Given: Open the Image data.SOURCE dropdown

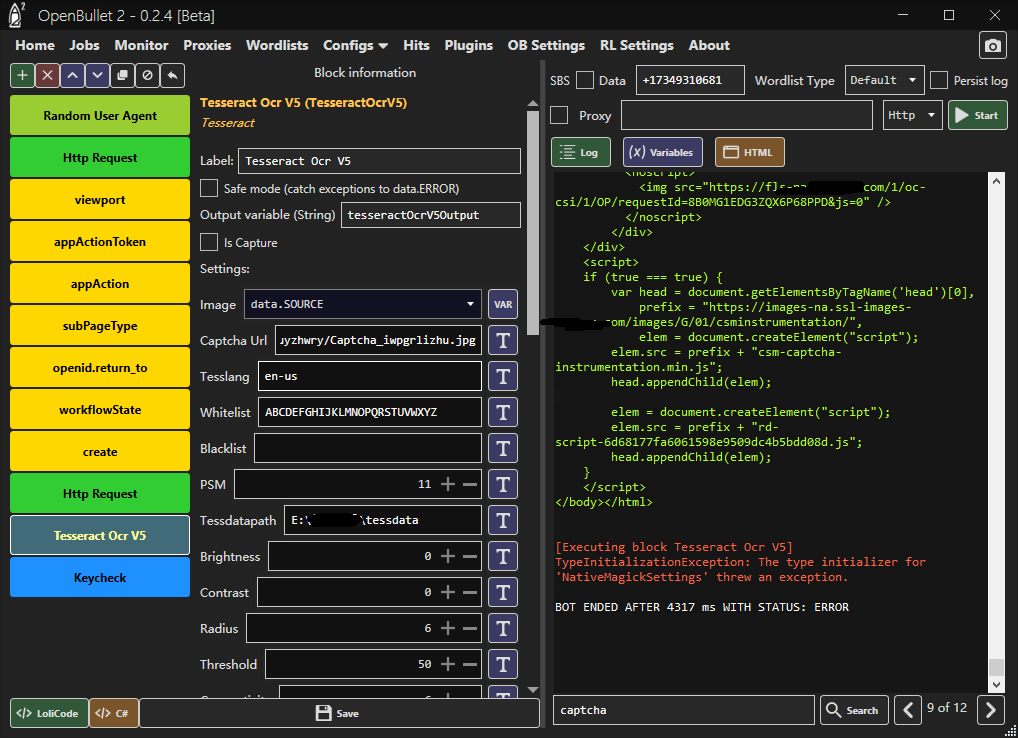Looking at the screenshot, I should (362, 304).
